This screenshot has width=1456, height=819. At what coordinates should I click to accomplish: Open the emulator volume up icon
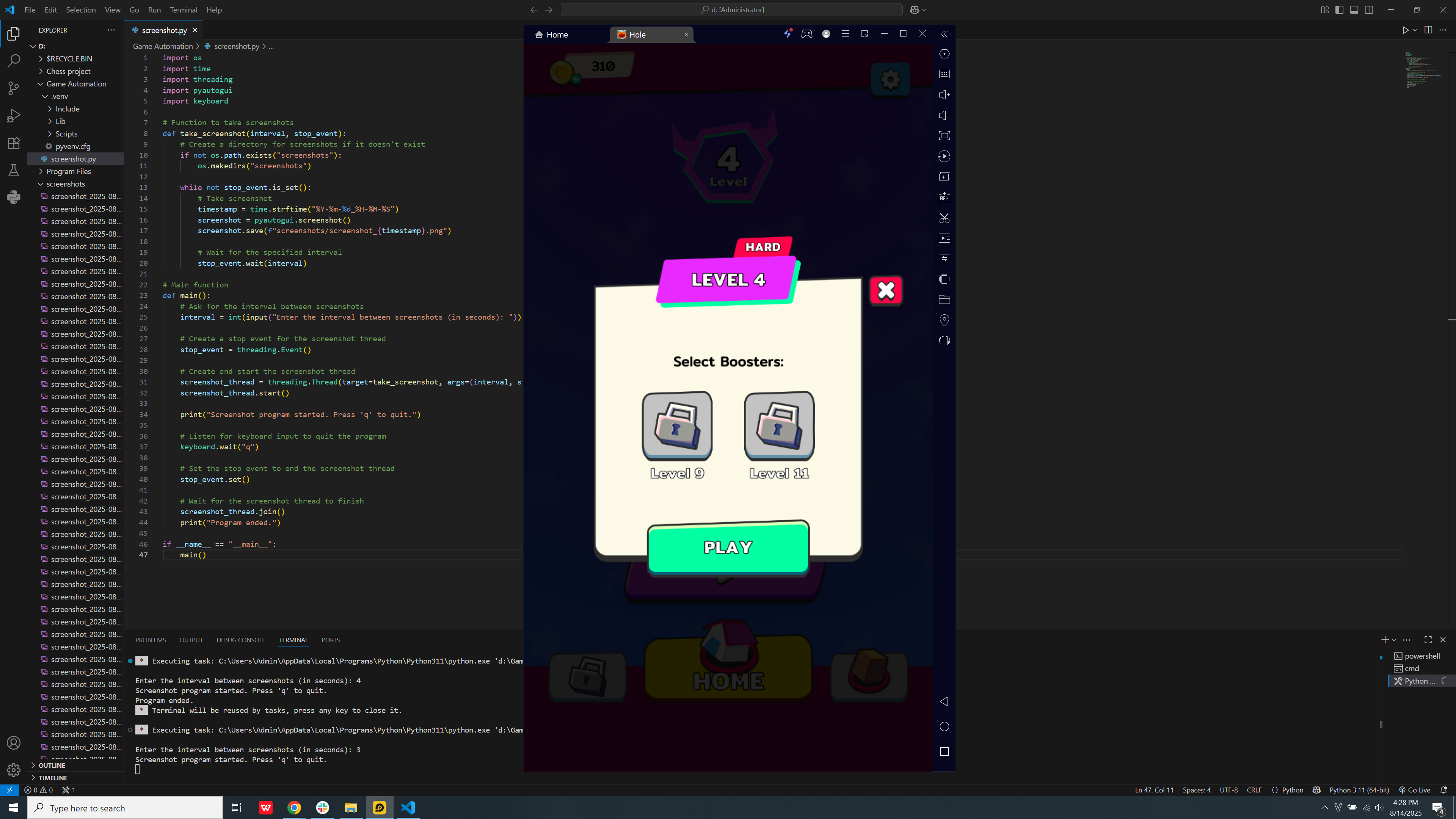tap(944, 95)
